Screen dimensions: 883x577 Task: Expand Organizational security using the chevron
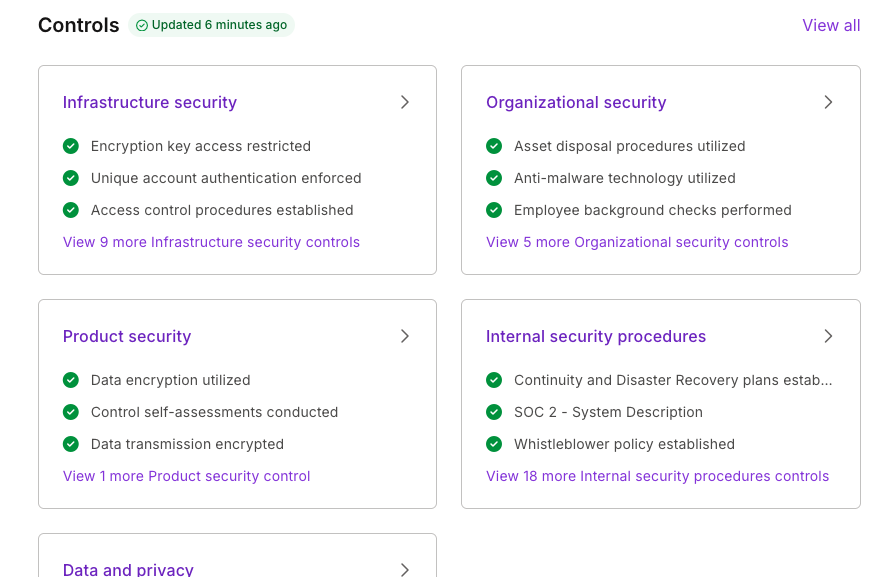[828, 102]
